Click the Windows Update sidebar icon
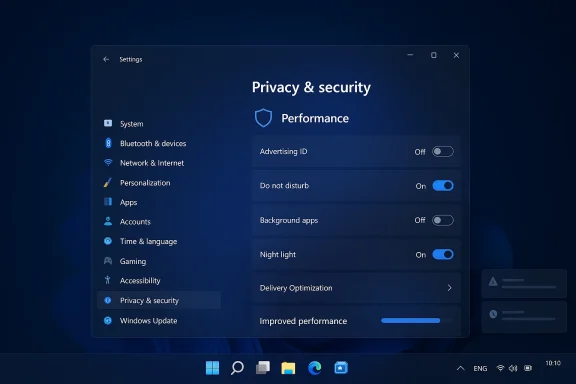Viewport: 576px width, 384px height. coord(108,320)
